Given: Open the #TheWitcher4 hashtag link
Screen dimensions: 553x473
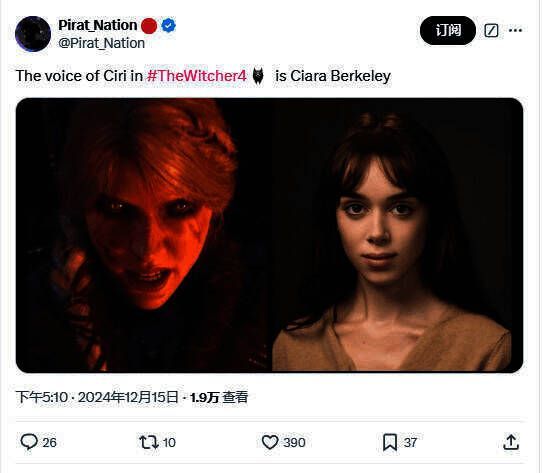Looking at the screenshot, I should [x=196, y=76].
